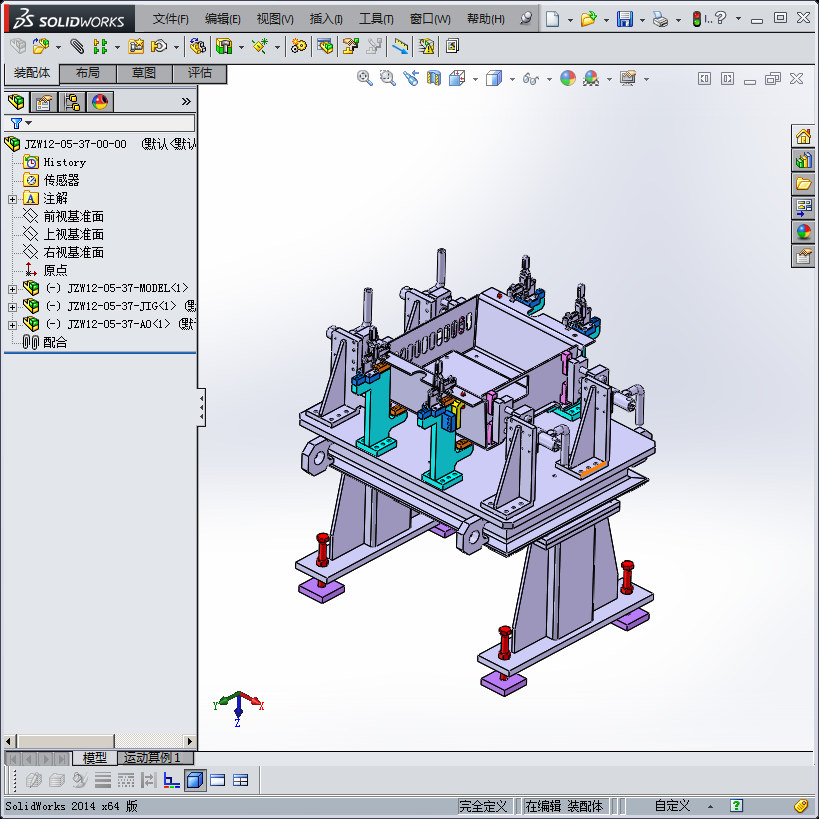Toggle the two view horizontal layout
This screenshot has height=819, width=819.
pos(218,780)
